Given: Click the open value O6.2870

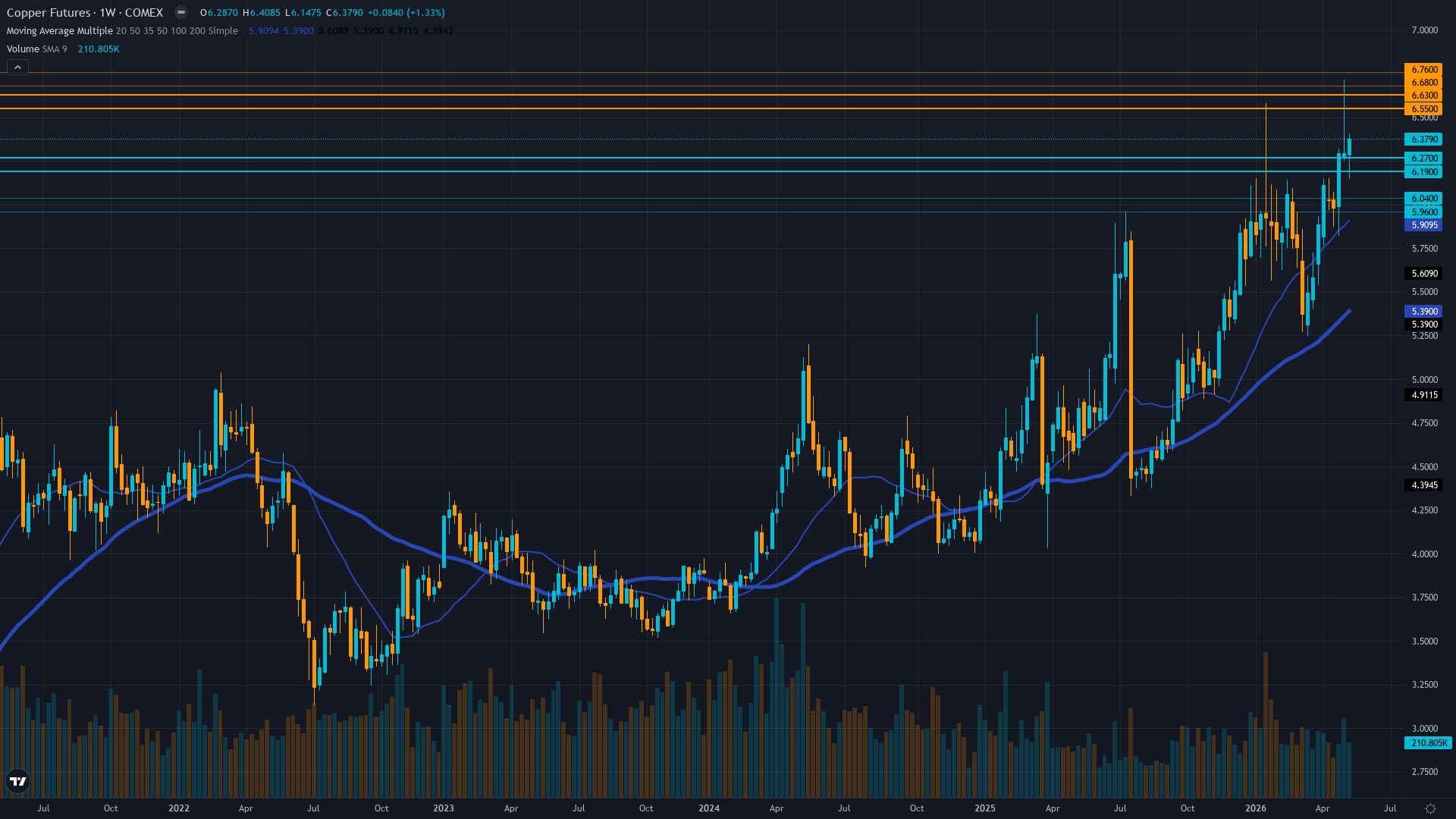Looking at the screenshot, I should point(219,13).
